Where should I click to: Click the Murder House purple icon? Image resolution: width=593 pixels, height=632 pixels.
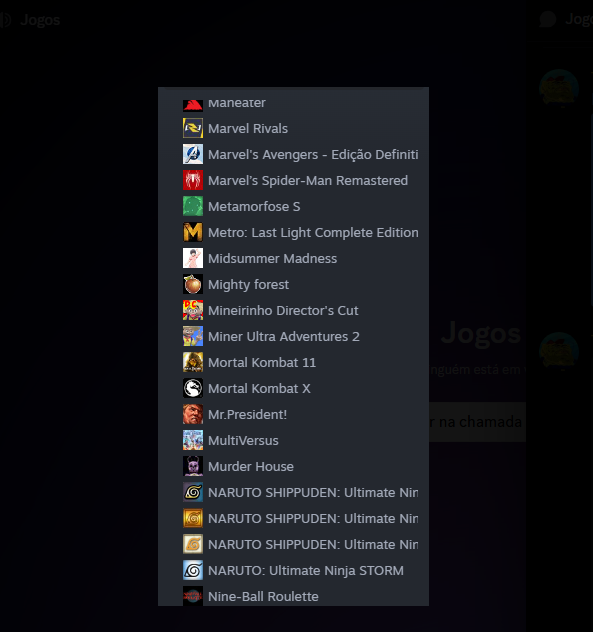tap(193, 466)
